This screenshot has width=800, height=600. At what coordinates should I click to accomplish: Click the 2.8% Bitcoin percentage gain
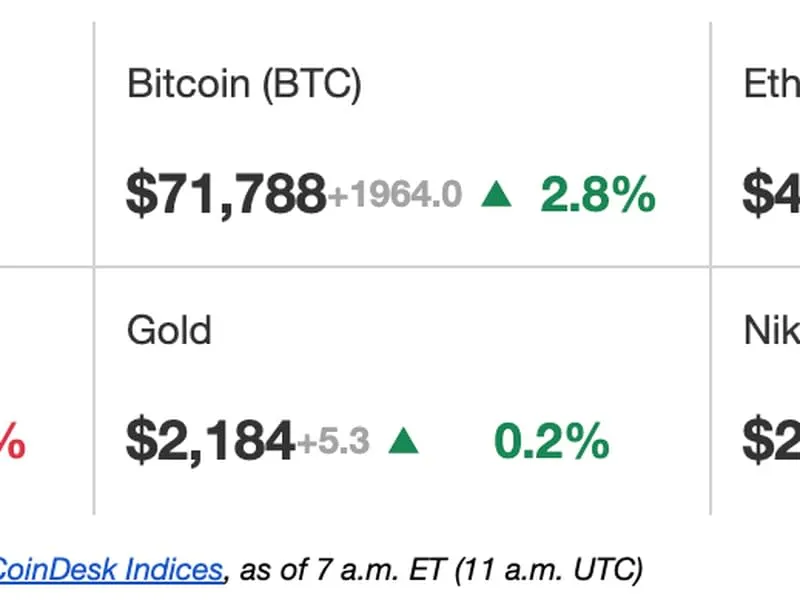[598, 194]
